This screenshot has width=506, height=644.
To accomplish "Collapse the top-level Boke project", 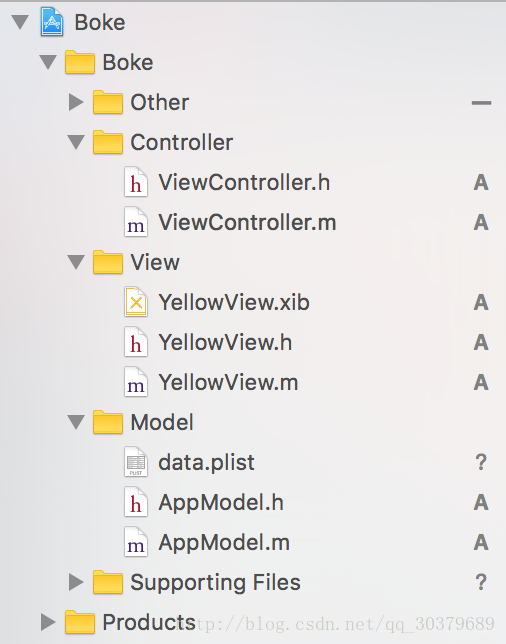I will pyautogui.click(x=20, y=22).
